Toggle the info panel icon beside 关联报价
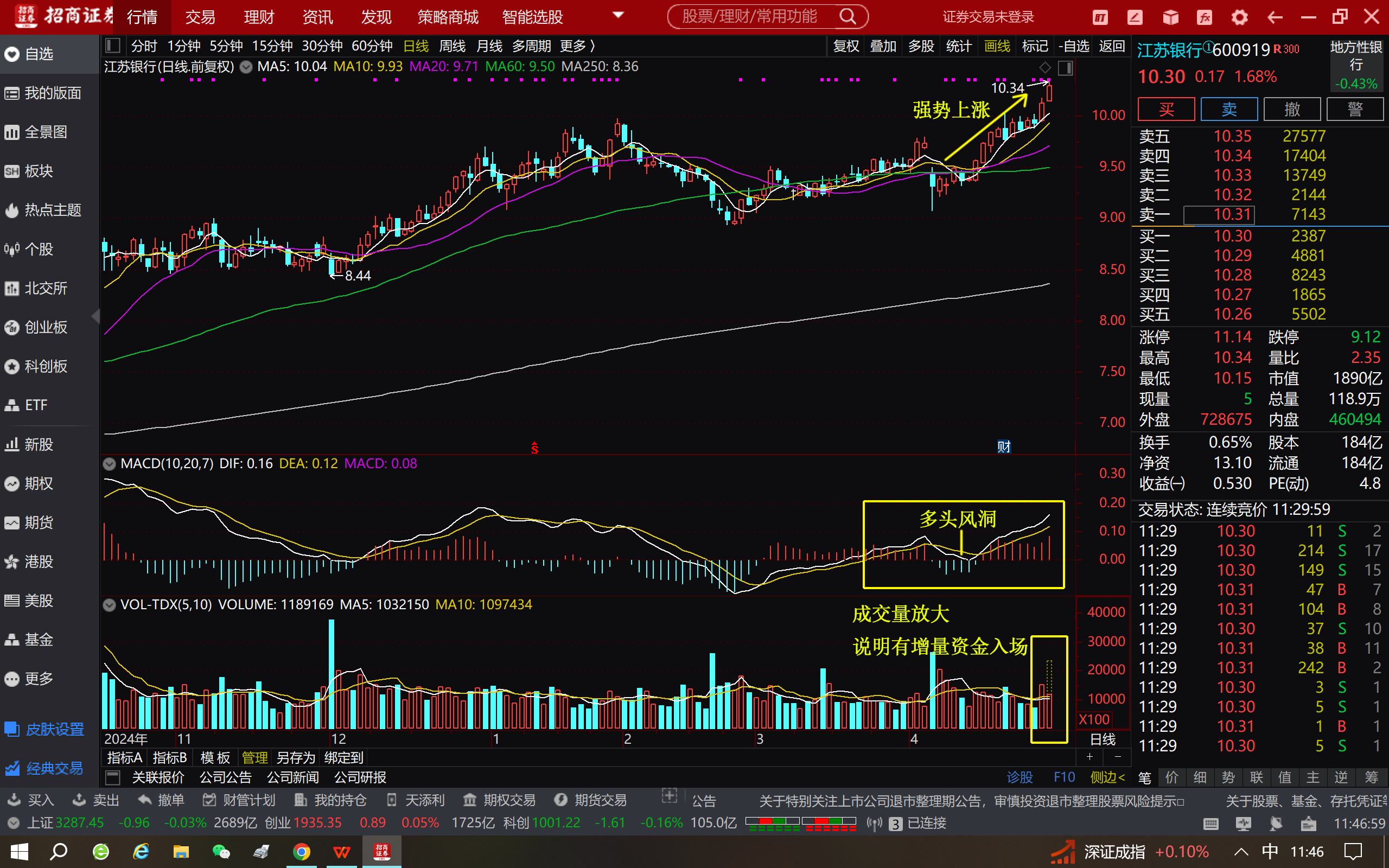This screenshot has width=1389, height=868. (x=113, y=777)
